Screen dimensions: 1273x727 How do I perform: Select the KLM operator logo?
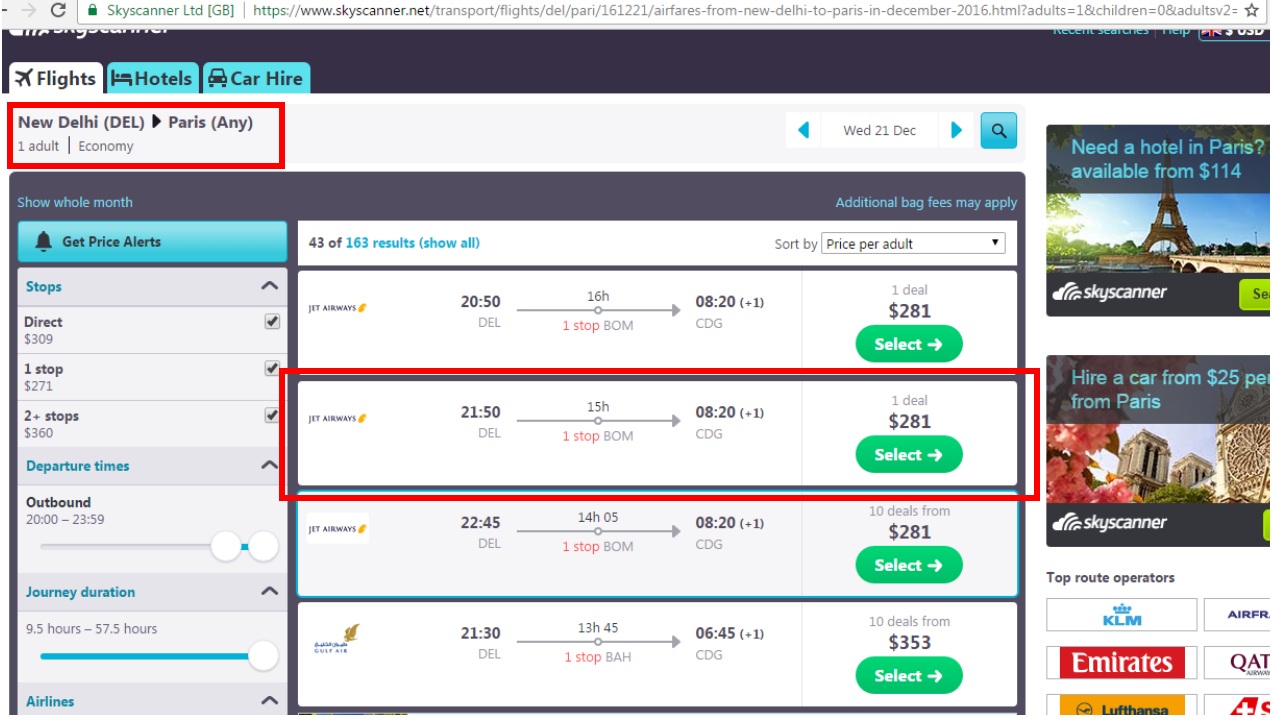point(1120,614)
